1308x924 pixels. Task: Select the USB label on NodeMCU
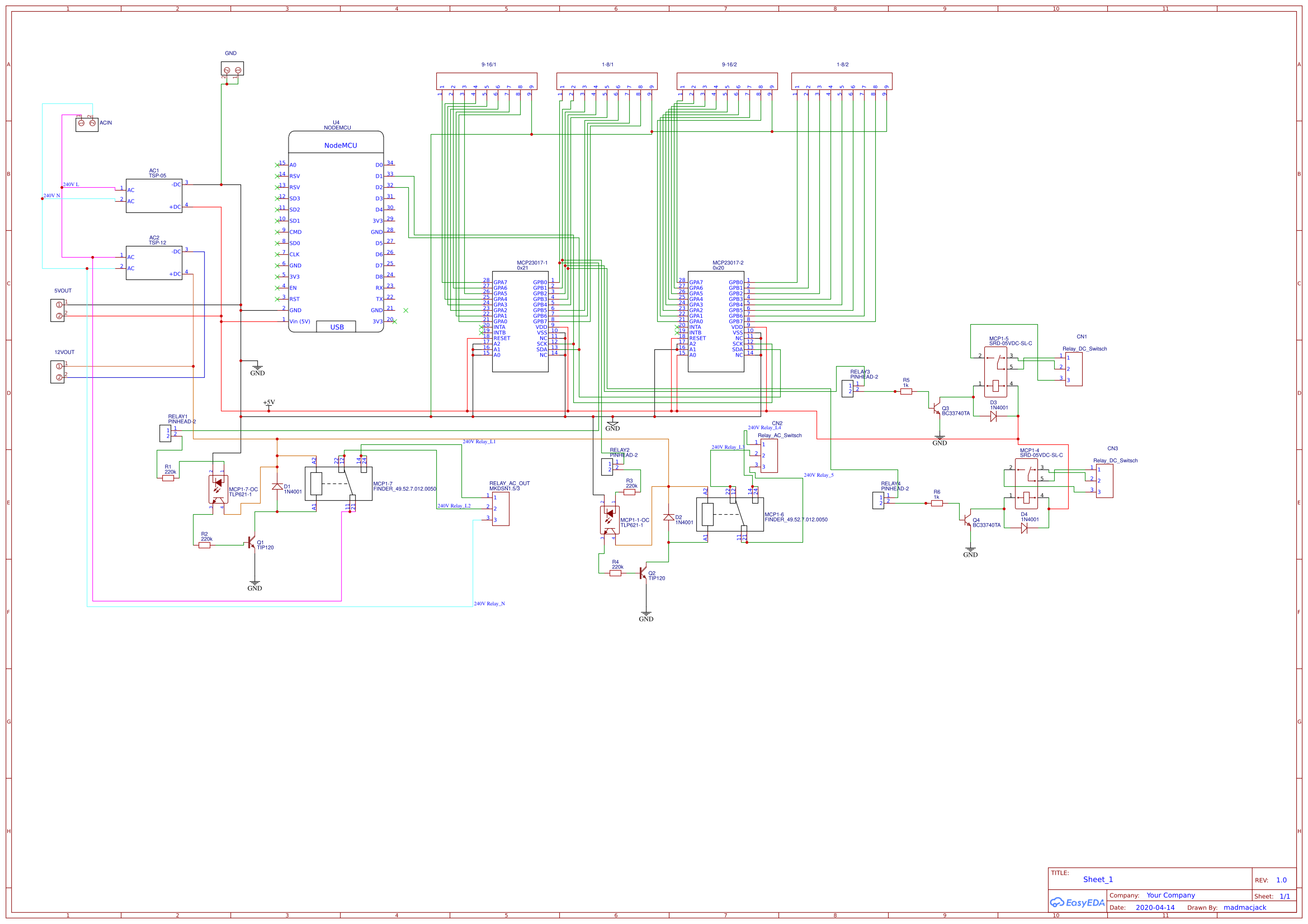pos(337,327)
